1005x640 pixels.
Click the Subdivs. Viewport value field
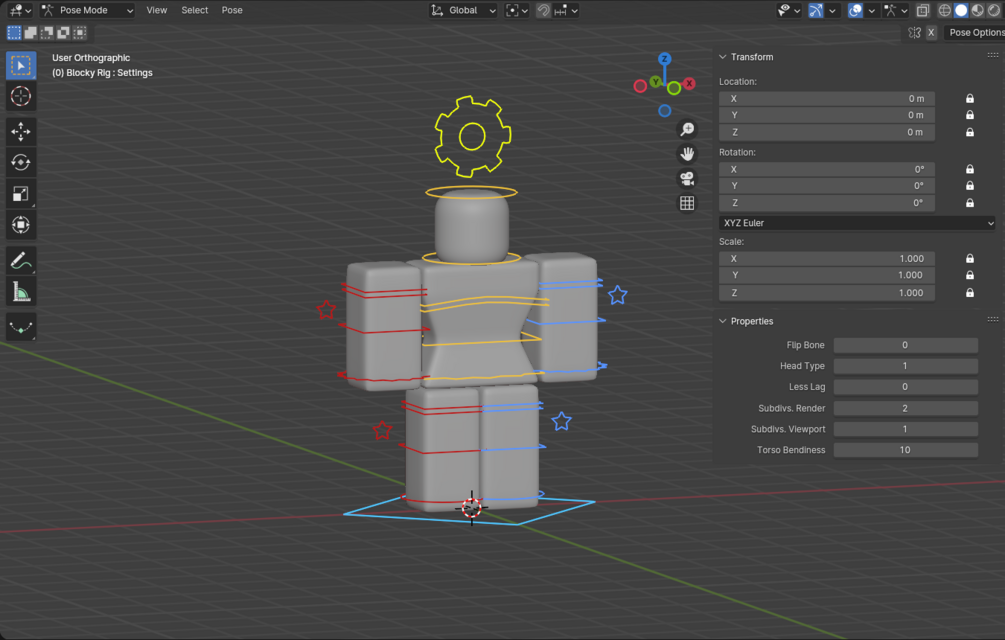[906, 429]
